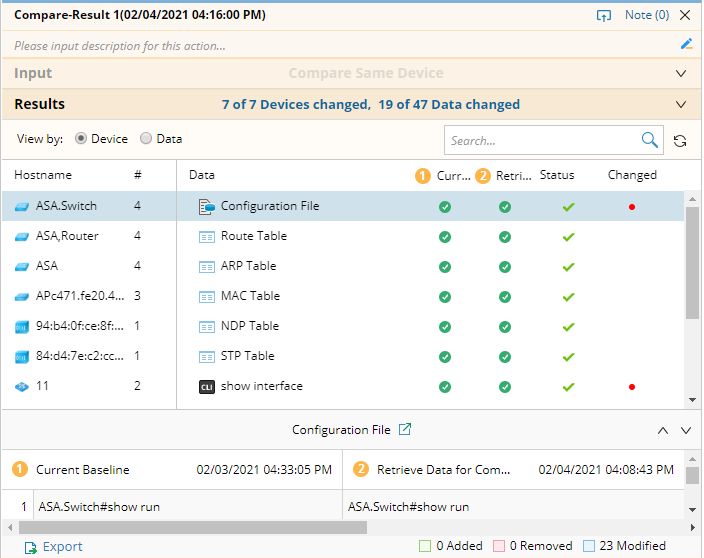Expand the Input section chevron
Screen dimensions: 704x558
pyautogui.click(x=681, y=74)
